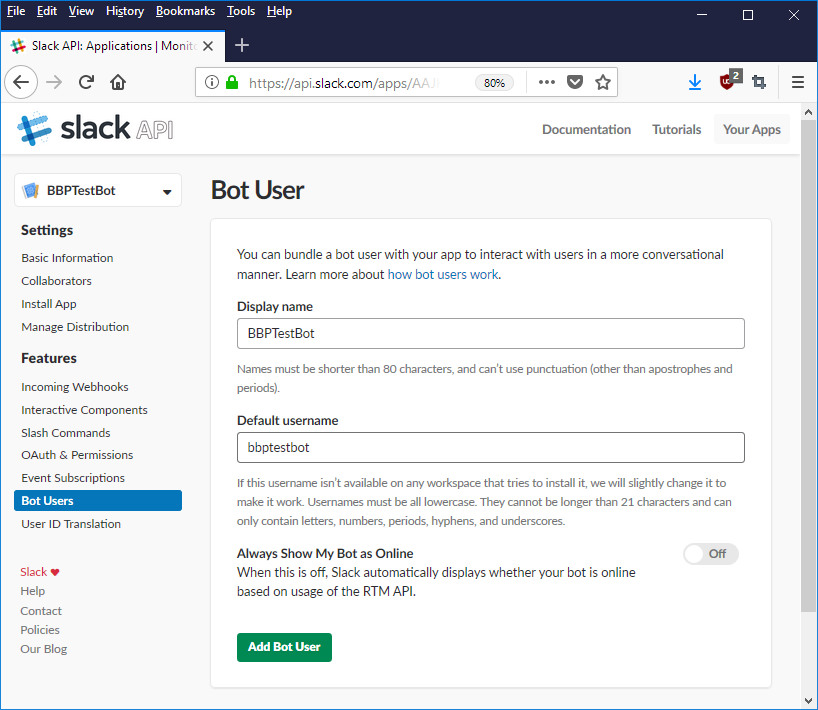Focus the Display name input field
Viewport: 818px width, 710px height.
(490, 333)
